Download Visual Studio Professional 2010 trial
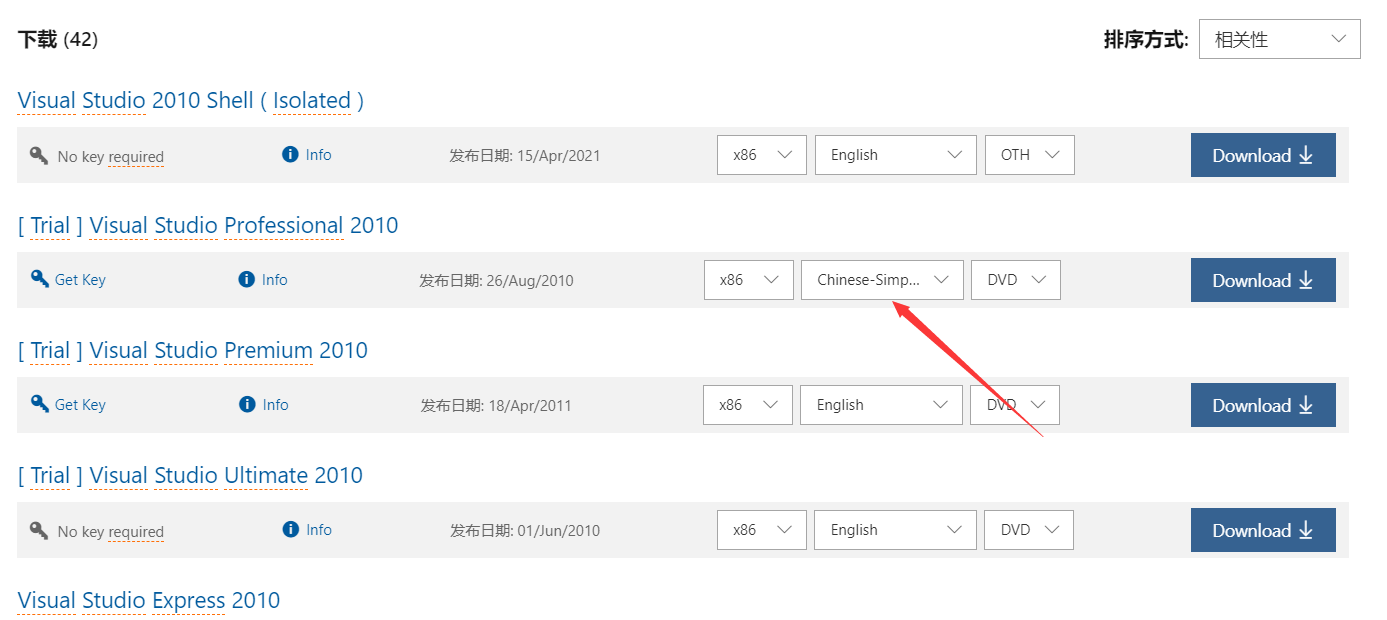 pos(1262,280)
